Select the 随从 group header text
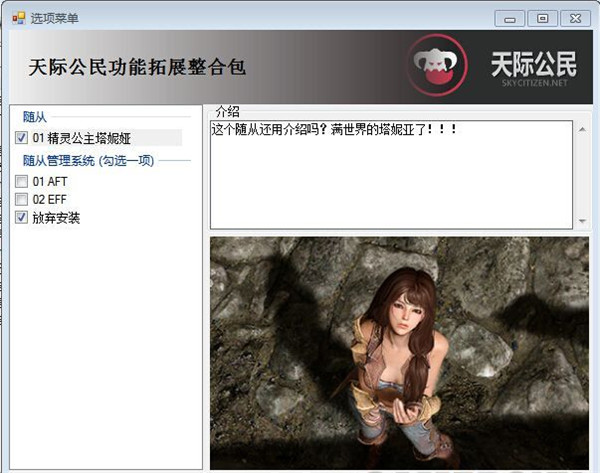This screenshot has height=473, width=600. point(35,117)
